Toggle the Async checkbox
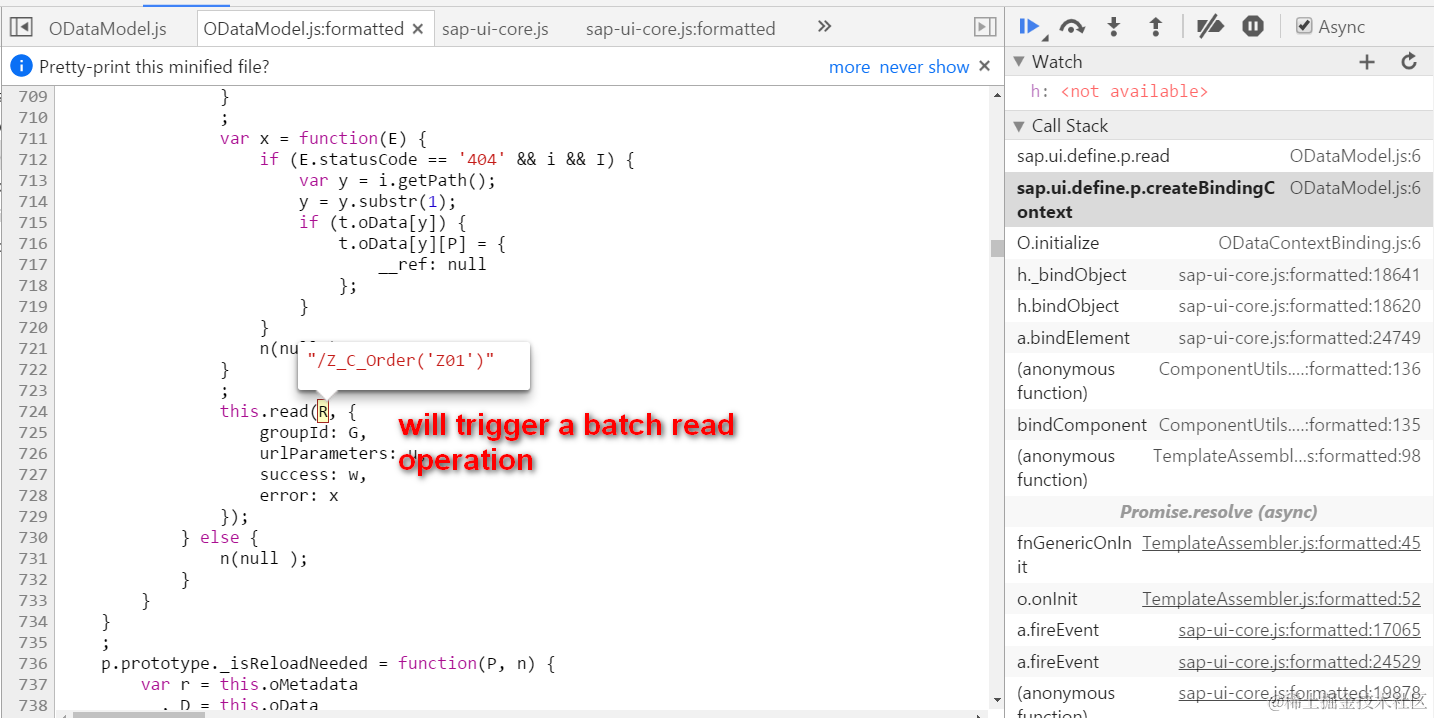The width and height of the screenshot is (1434, 718). click(x=1304, y=27)
